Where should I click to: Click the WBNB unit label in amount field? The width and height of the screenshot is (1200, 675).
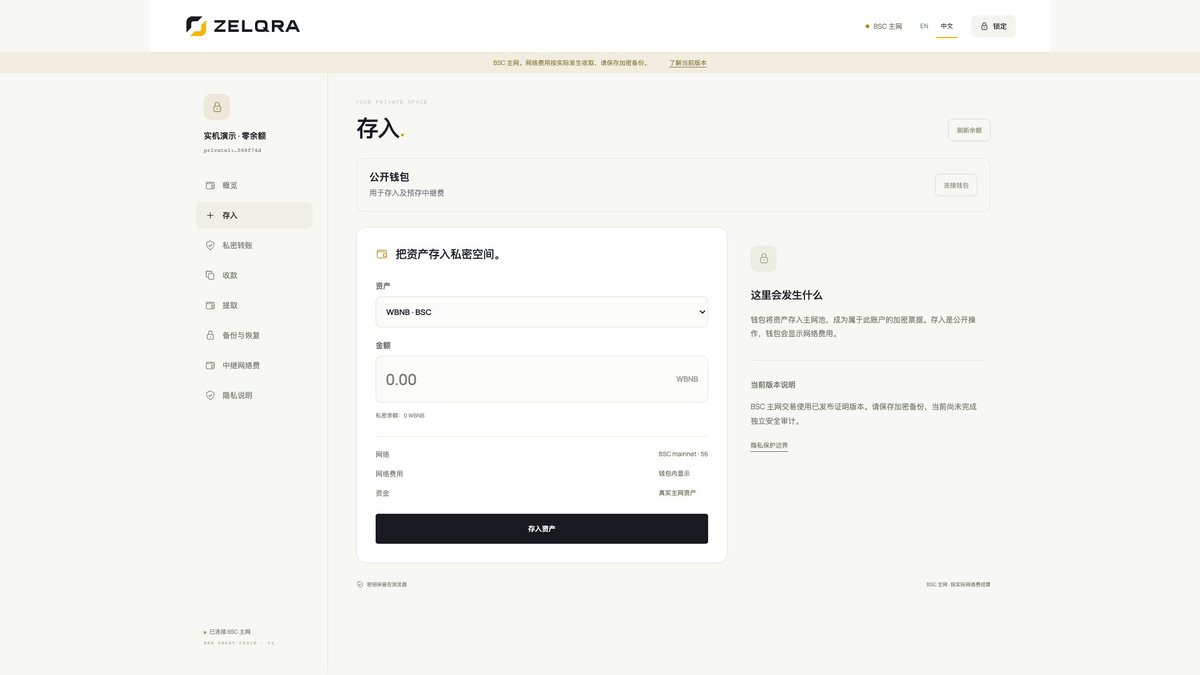(x=687, y=379)
